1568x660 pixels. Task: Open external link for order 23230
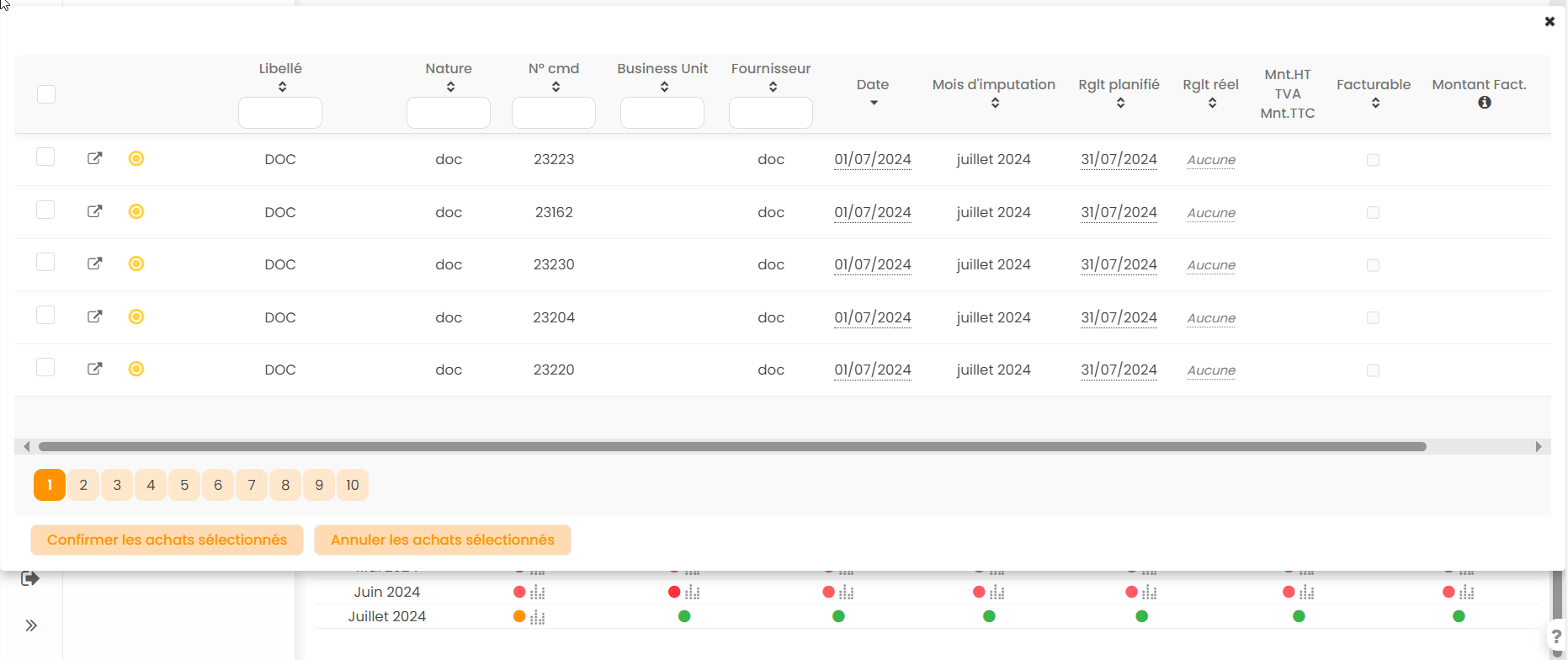coord(95,263)
